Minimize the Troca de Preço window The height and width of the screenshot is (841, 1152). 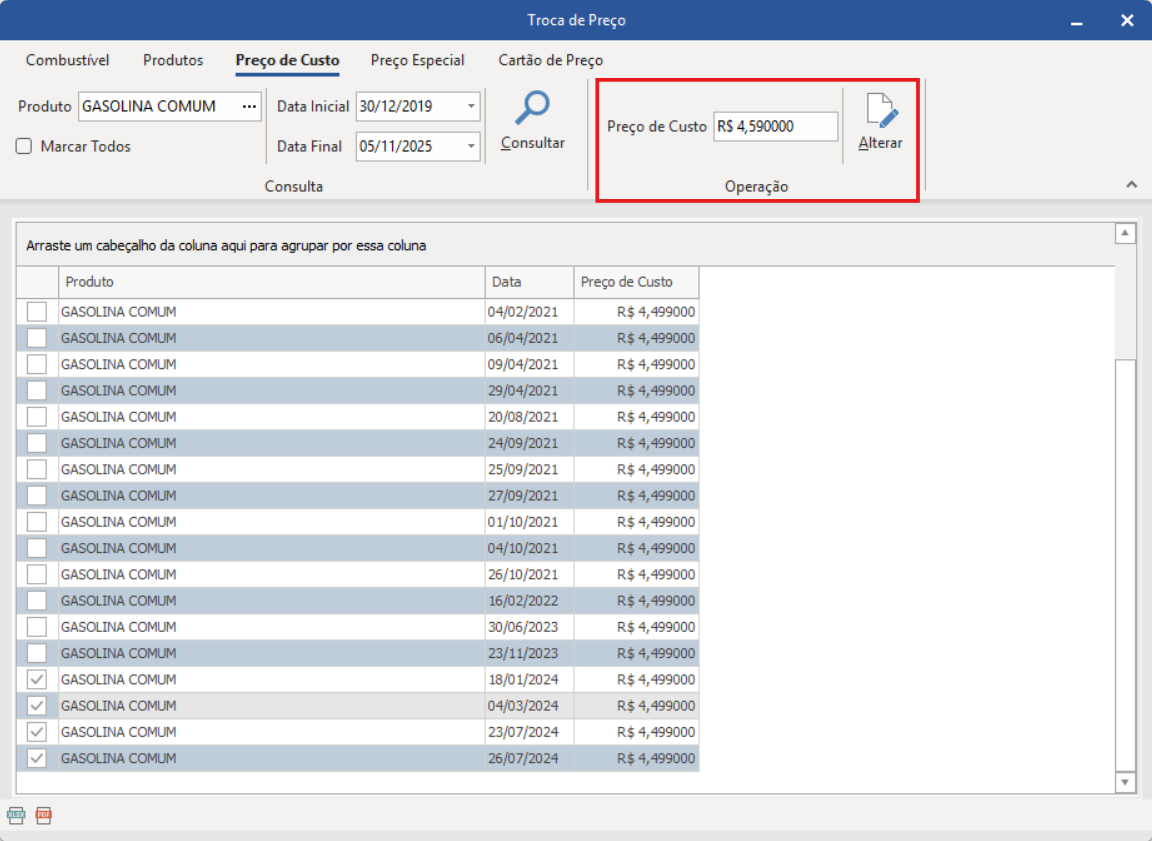click(1077, 21)
